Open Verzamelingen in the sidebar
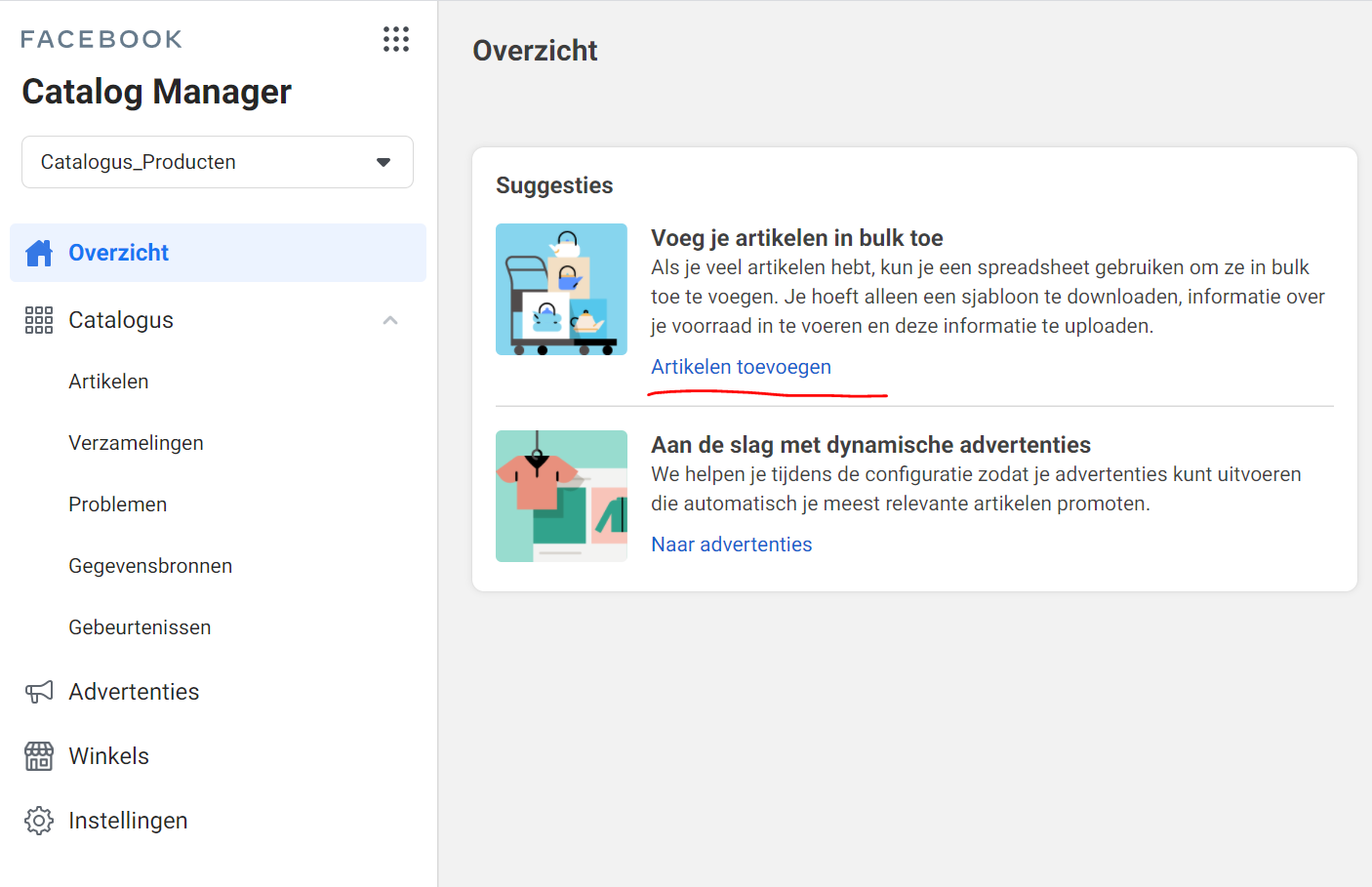This screenshot has width=1372, height=887. [136, 443]
